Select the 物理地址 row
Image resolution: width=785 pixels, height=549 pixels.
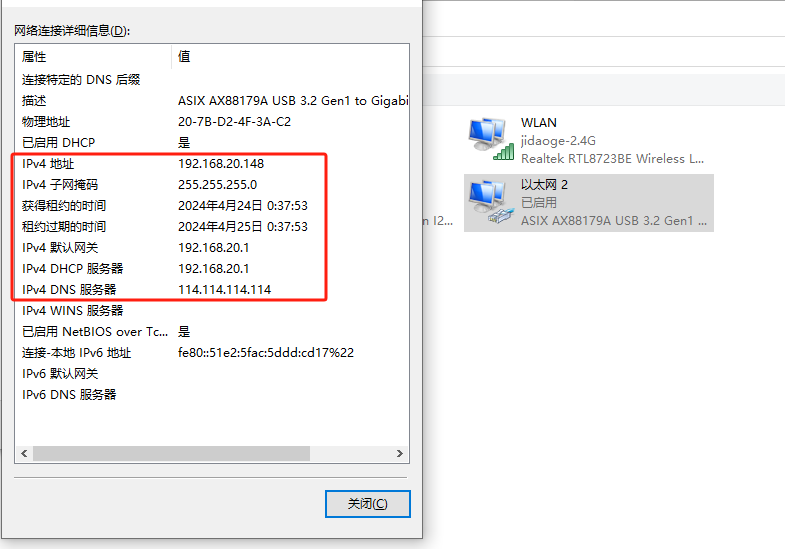tap(212, 122)
